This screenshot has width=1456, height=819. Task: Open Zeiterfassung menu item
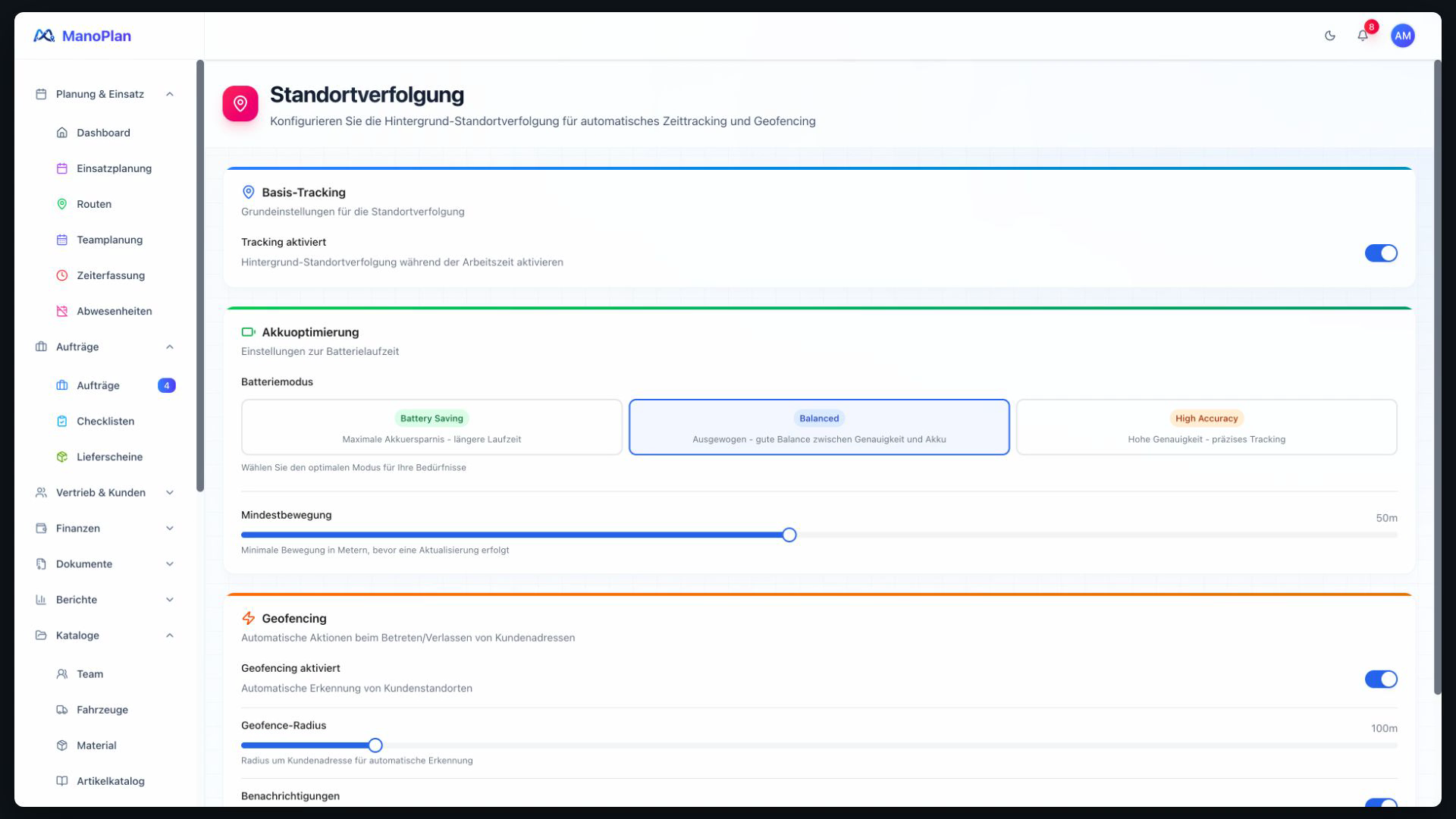[x=114, y=275]
